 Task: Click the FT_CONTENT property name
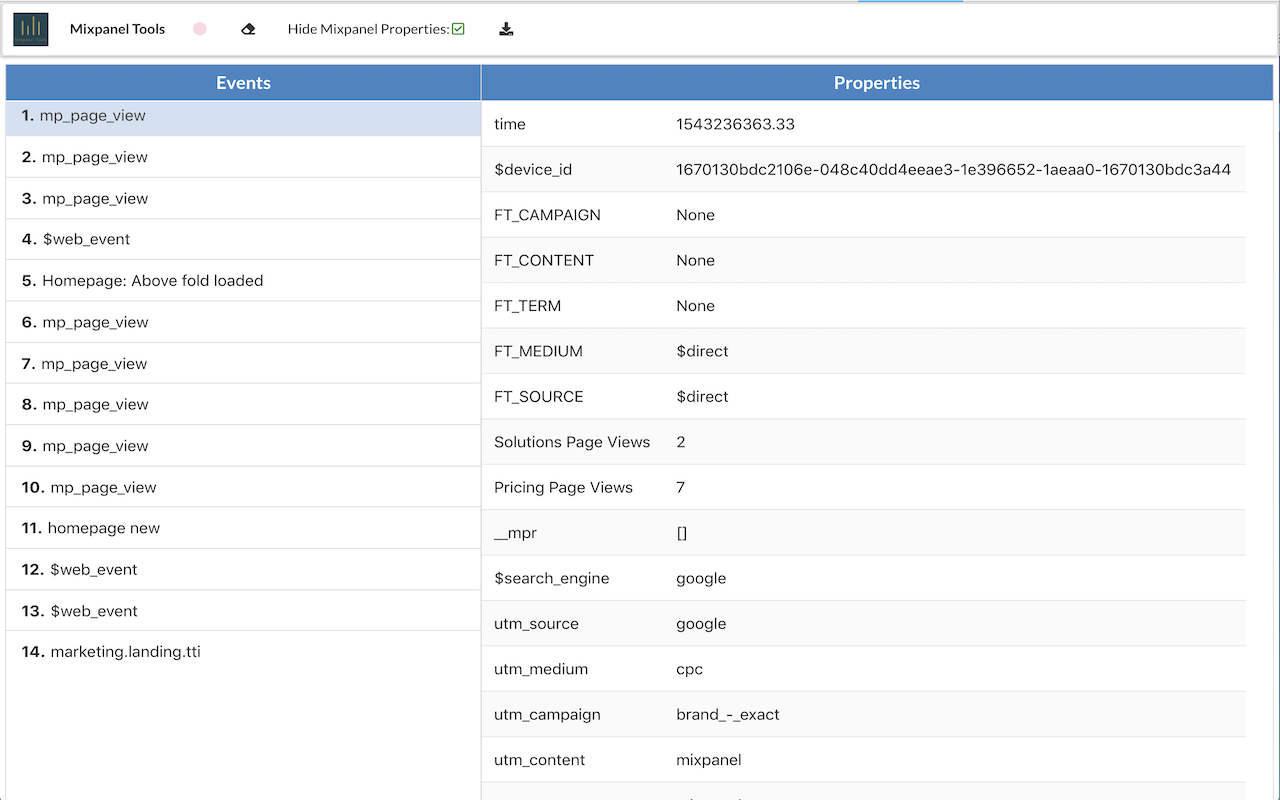tap(544, 260)
